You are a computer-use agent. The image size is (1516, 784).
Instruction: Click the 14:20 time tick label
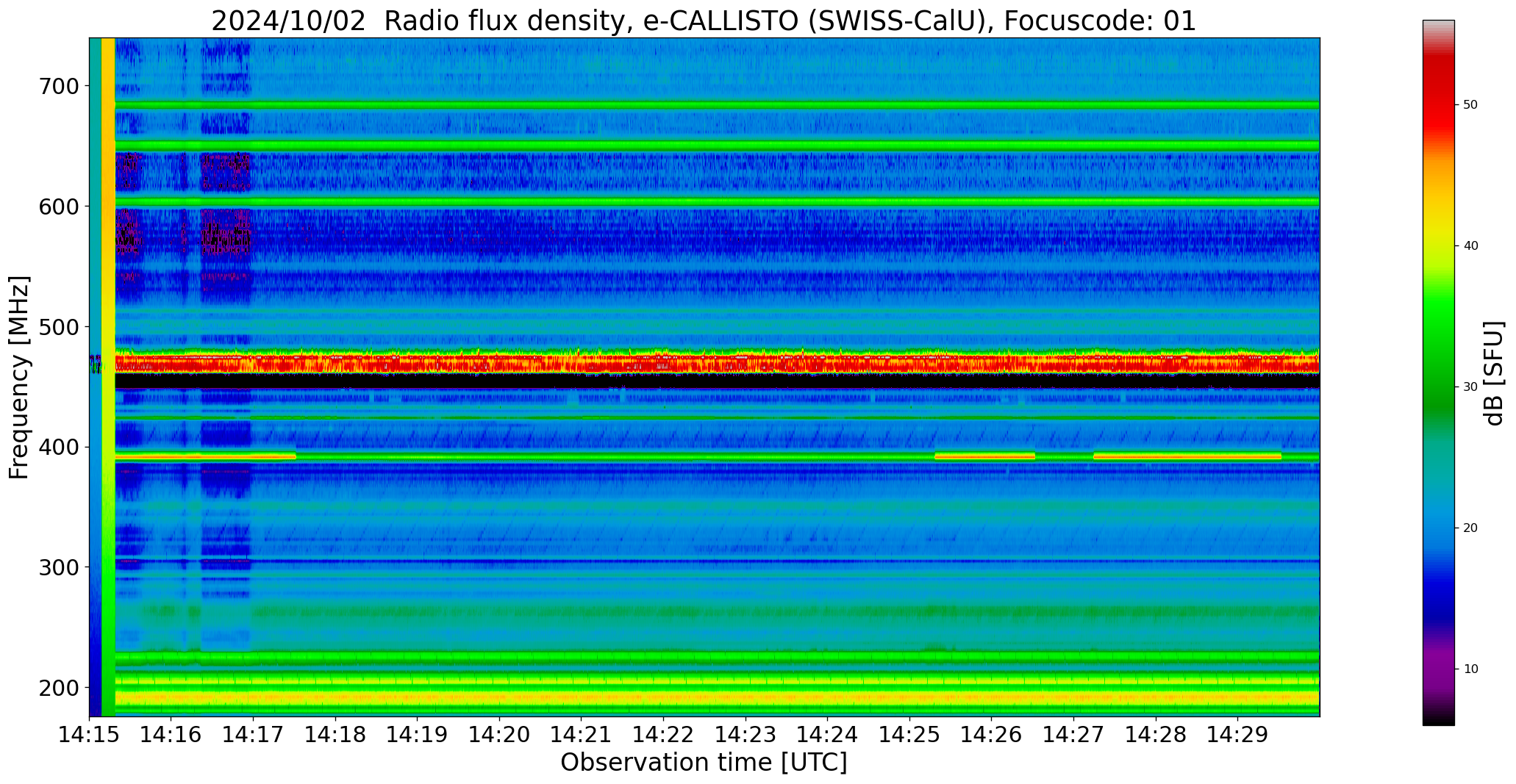coord(500,735)
